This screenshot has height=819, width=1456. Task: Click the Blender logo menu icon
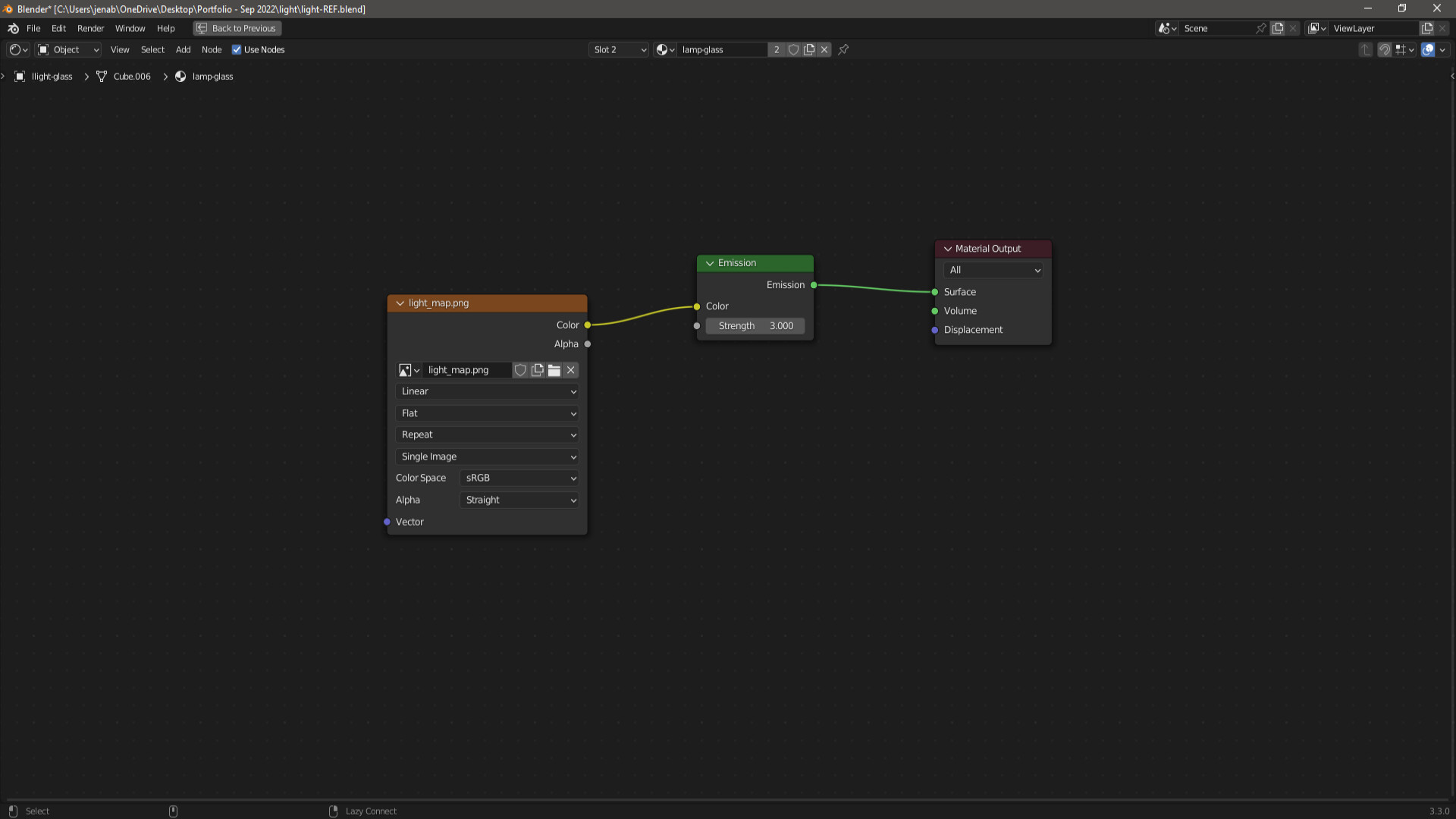(13, 29)
